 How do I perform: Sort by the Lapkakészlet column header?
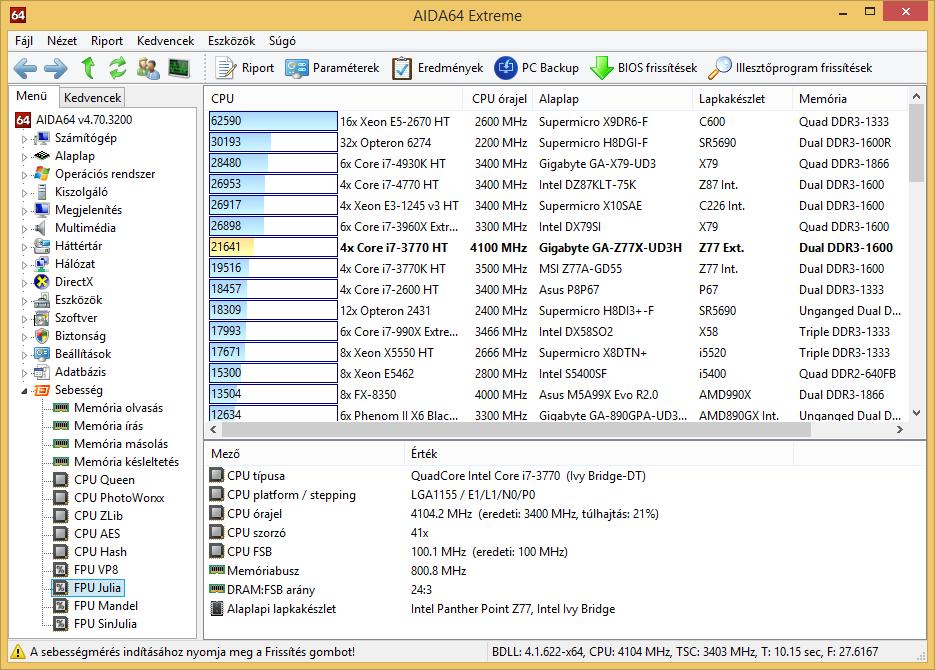point(742,99)
